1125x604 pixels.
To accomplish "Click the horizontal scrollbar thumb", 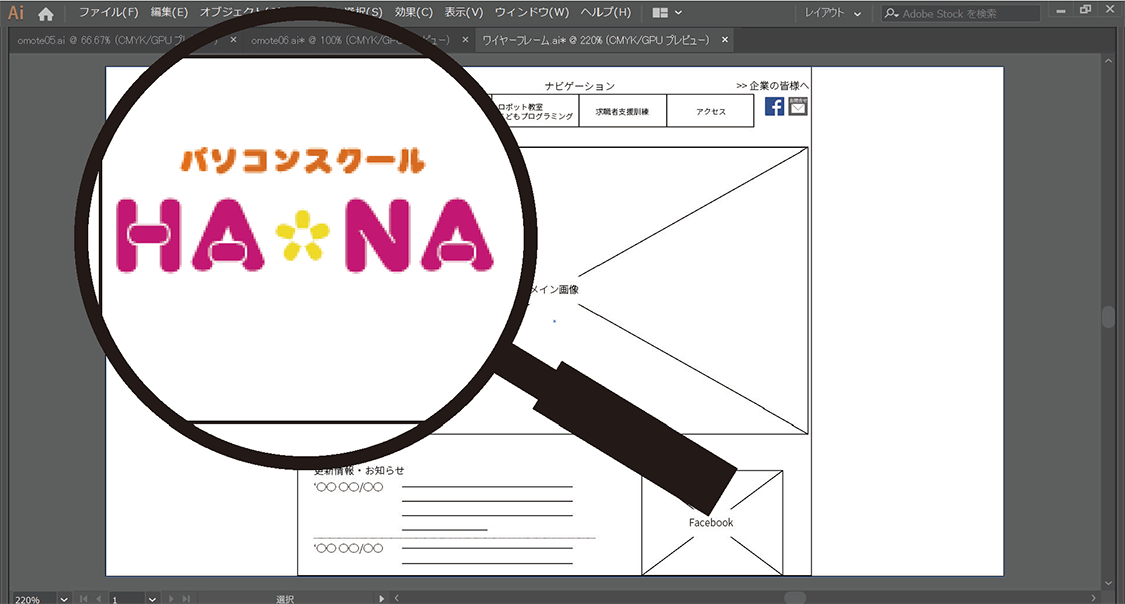I will click(x=795, y=598).
